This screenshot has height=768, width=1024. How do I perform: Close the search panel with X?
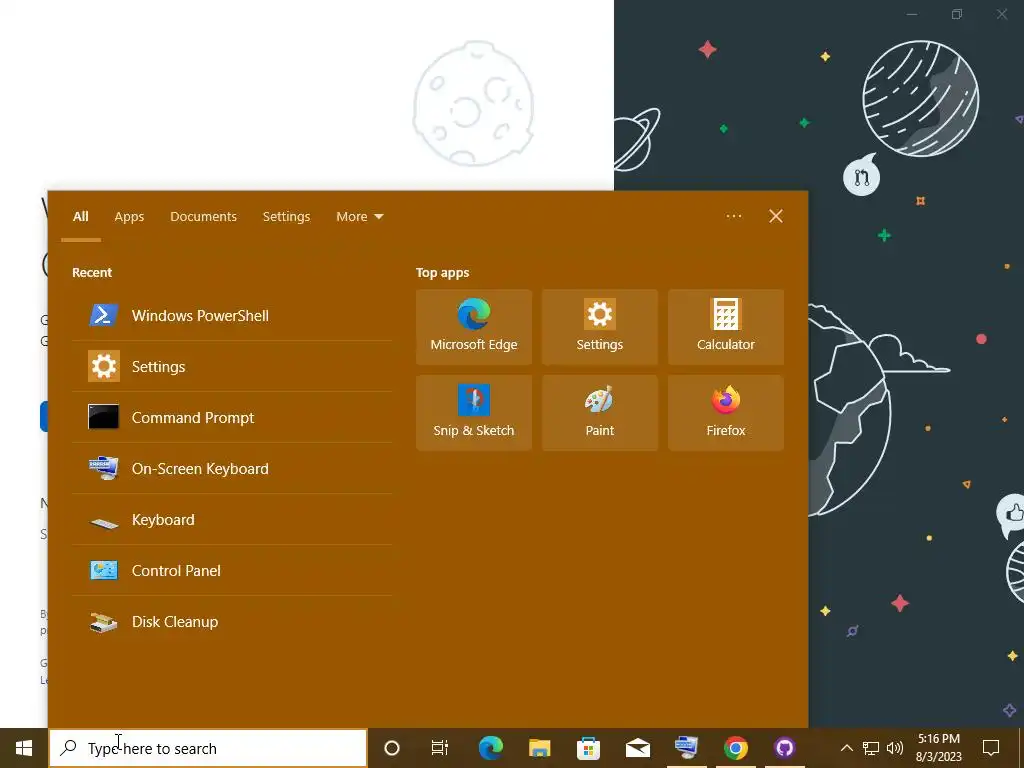tap(776, 216)
